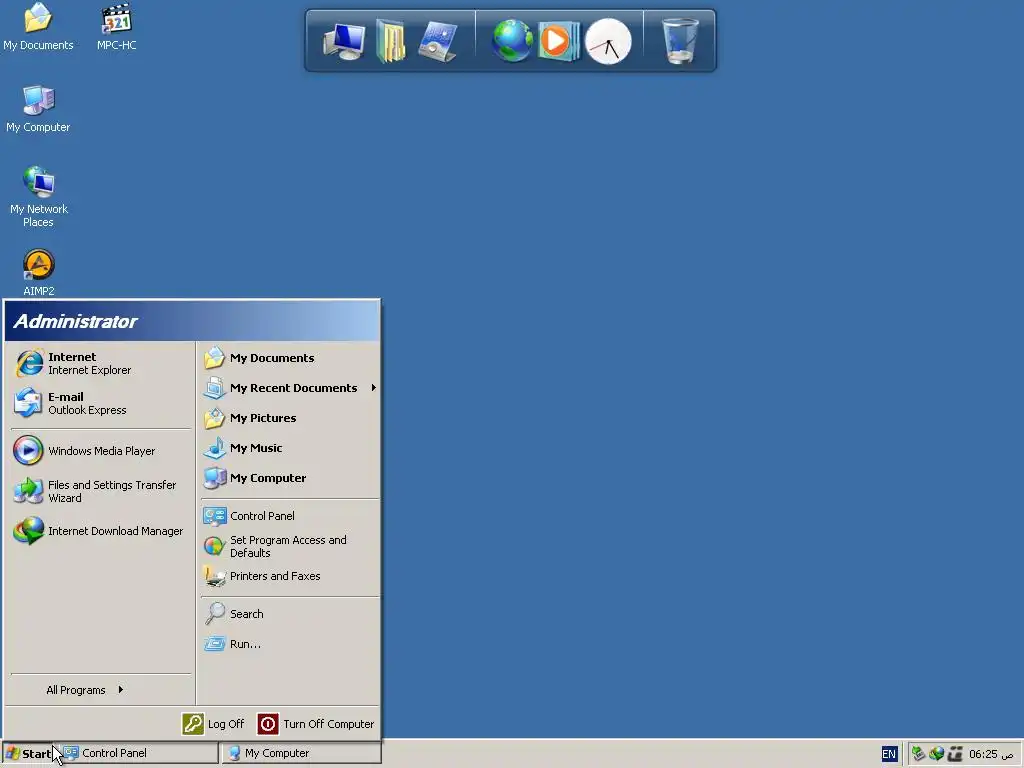Click the analog clock in dock
This screenshot has height=768, width=1024.
click(608, 42)
